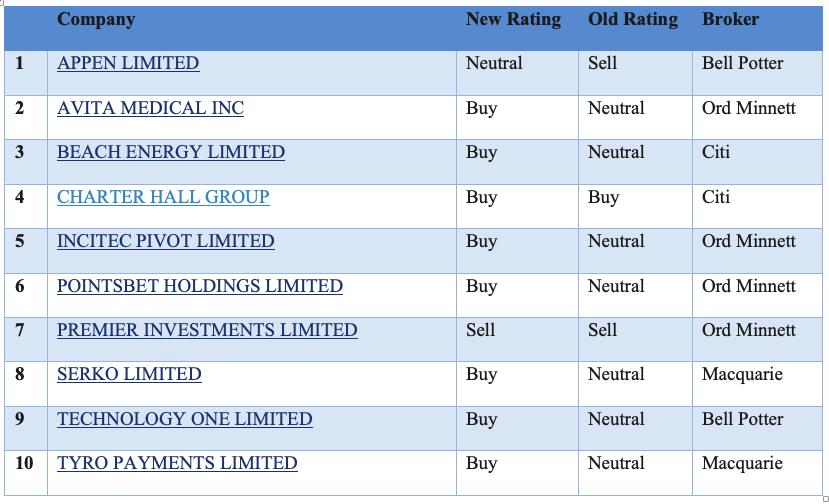
Task: Click the SERKO LIMITED link
Action: pos(129,374)
